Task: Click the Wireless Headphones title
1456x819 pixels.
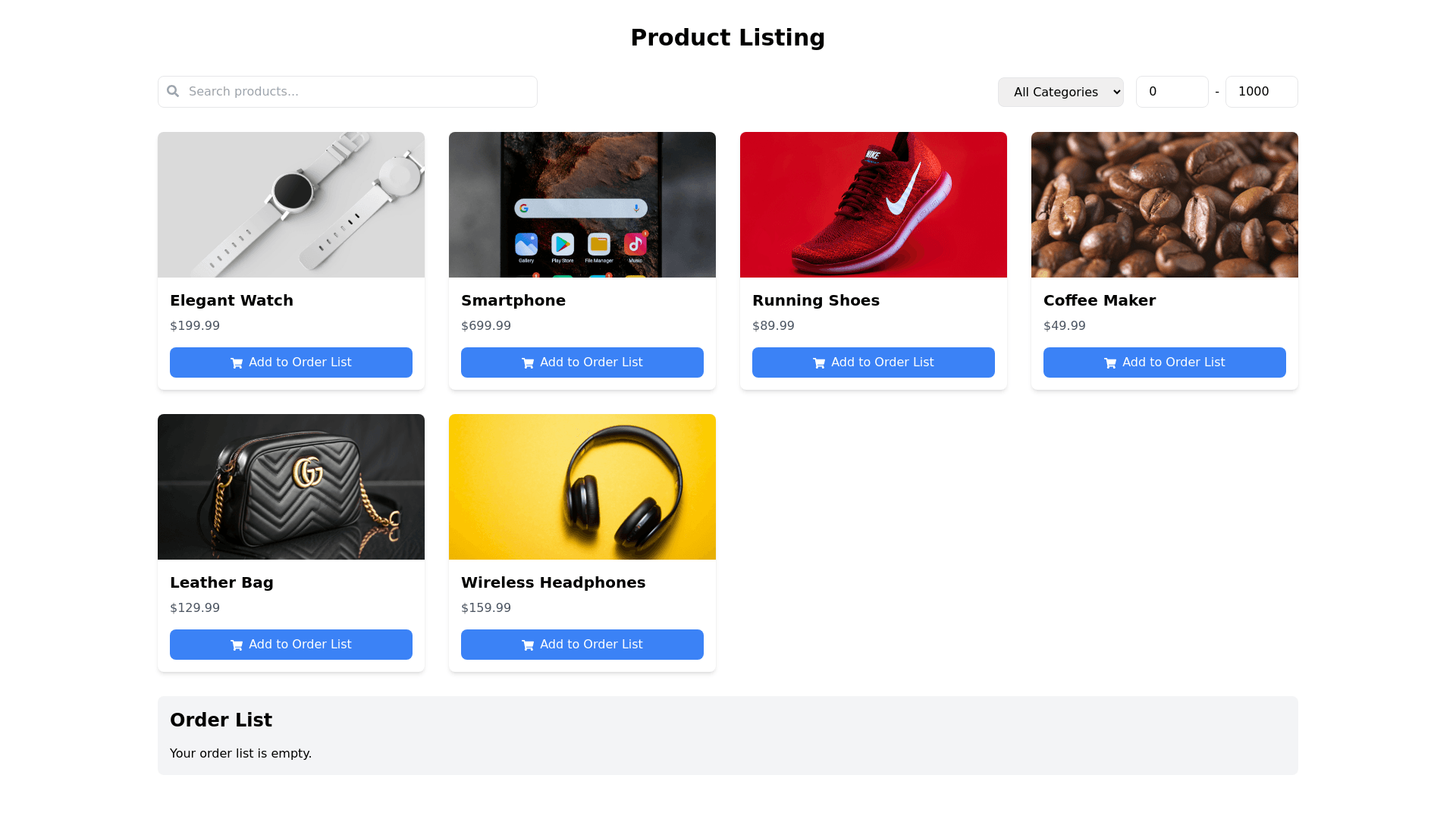Action: pyautogui.click(x=553, y=582)
